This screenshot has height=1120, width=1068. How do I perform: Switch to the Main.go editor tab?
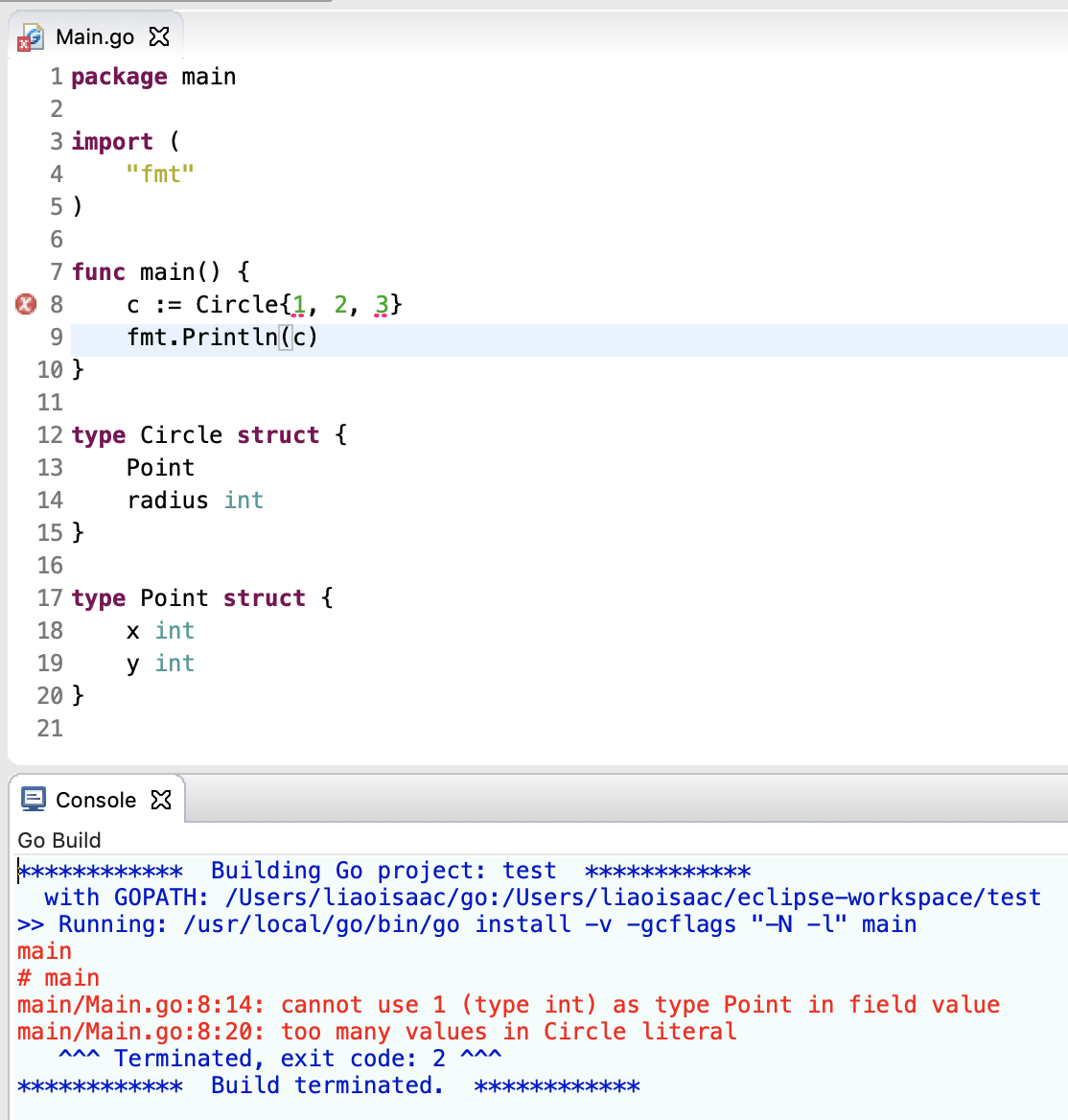click(94, 36)
